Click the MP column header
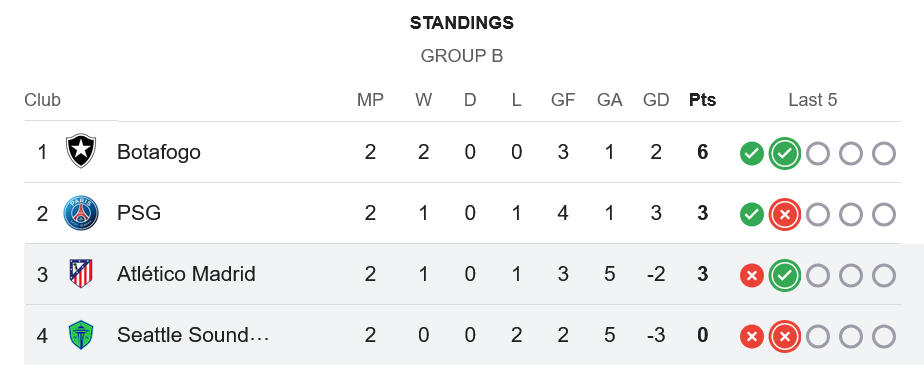Image resolution: width=924 pixels, height=382 pixels. tap(370, 100)
